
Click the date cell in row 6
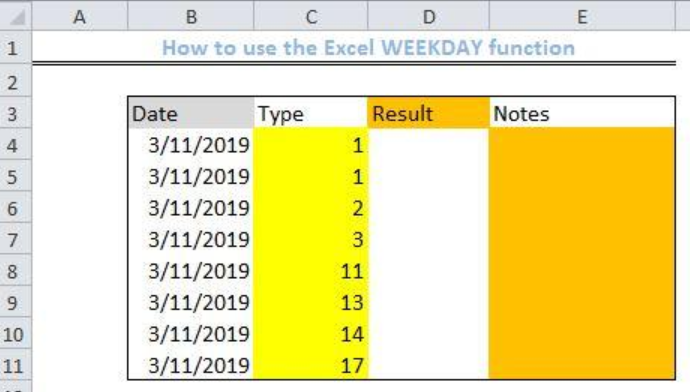[x=191, y=208]
